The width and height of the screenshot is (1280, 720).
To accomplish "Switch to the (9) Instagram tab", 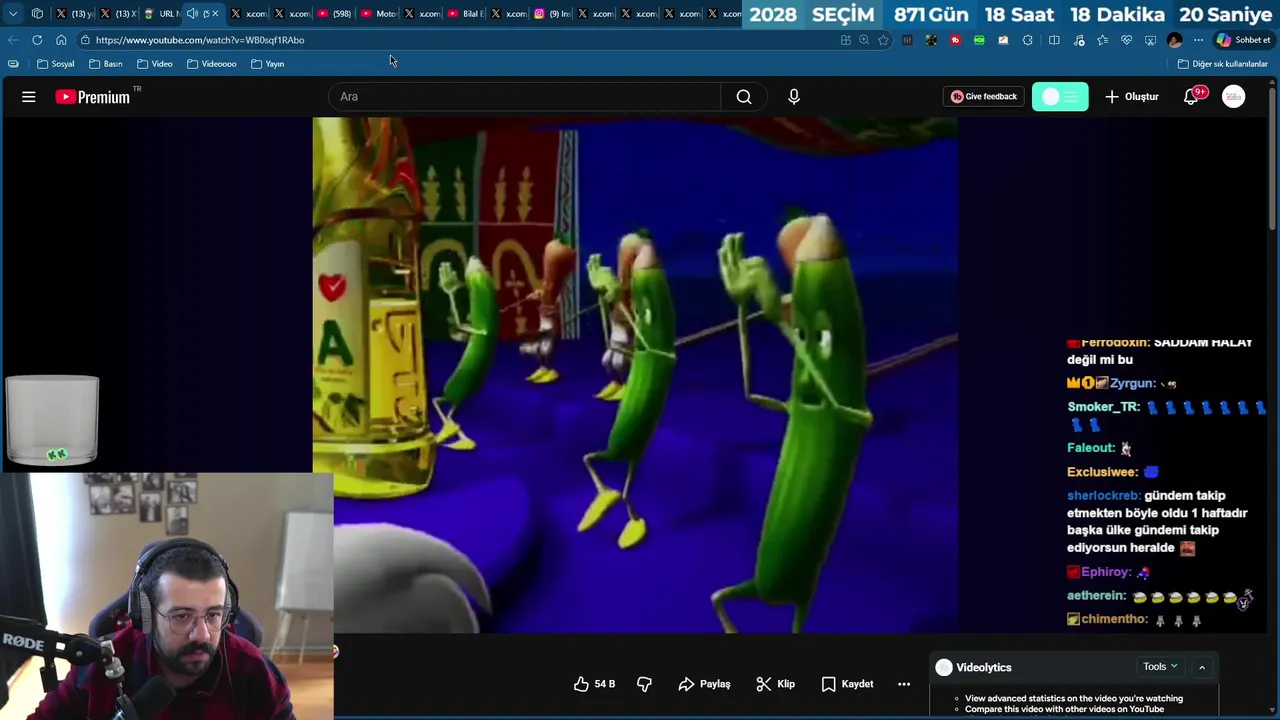I will [551, 14].
